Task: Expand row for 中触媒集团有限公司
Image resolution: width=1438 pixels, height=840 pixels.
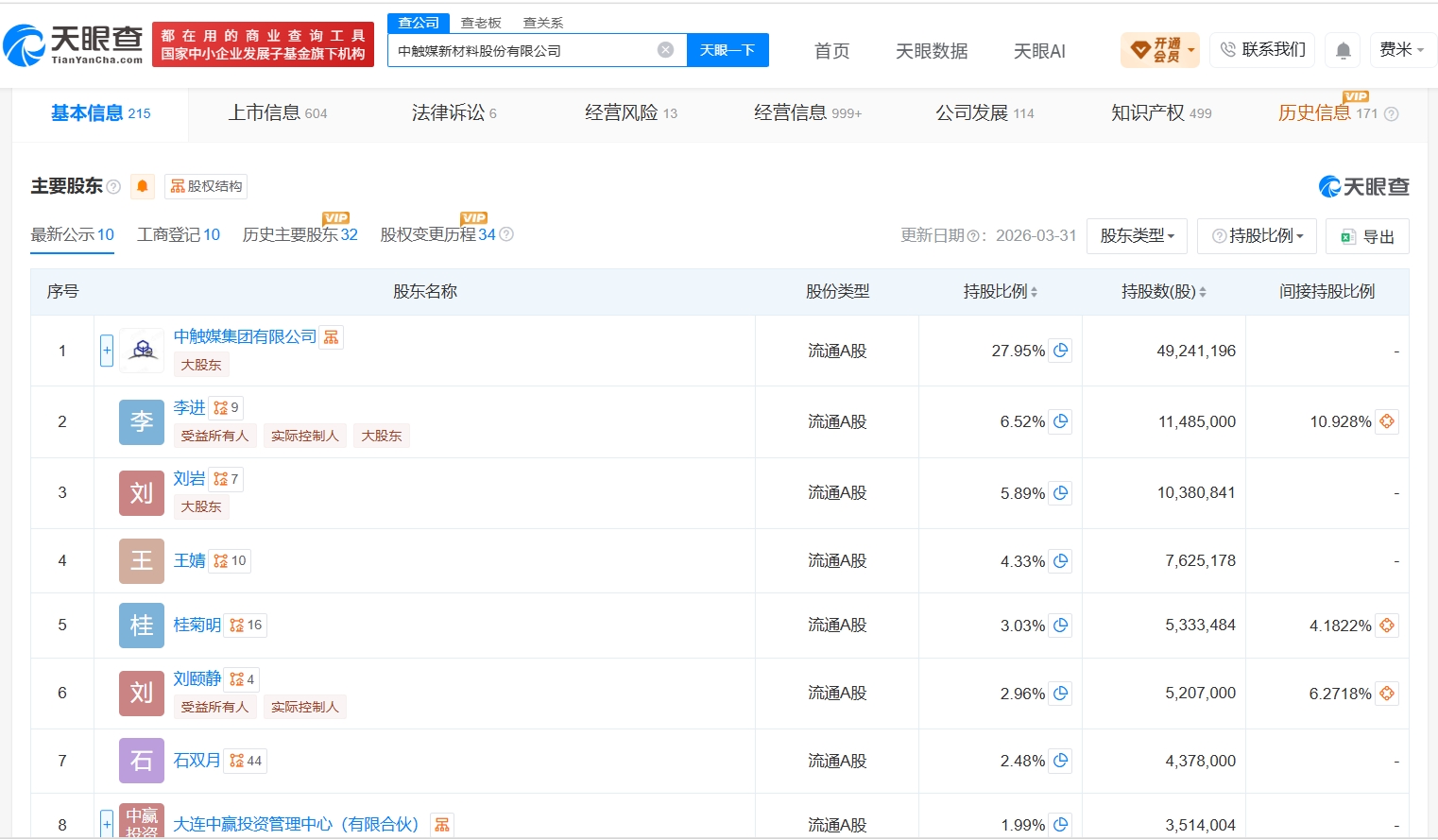Action: (x=107, y=351)
